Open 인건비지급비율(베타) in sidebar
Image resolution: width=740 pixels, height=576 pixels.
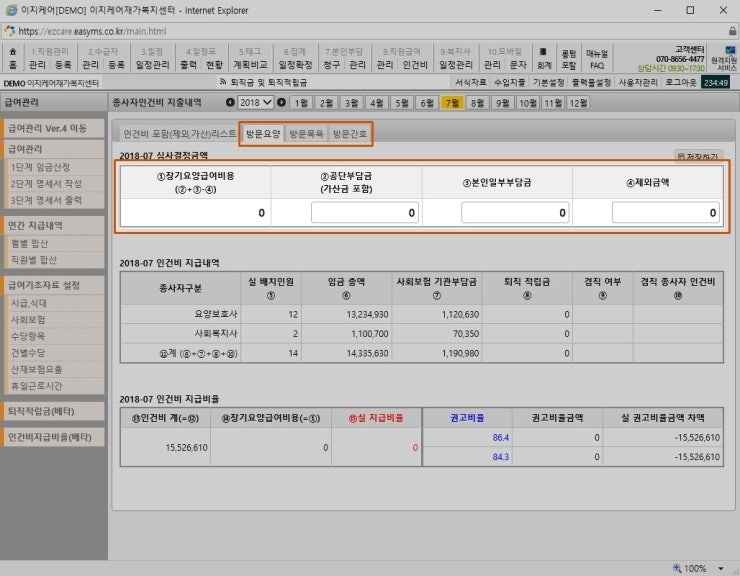53,437
